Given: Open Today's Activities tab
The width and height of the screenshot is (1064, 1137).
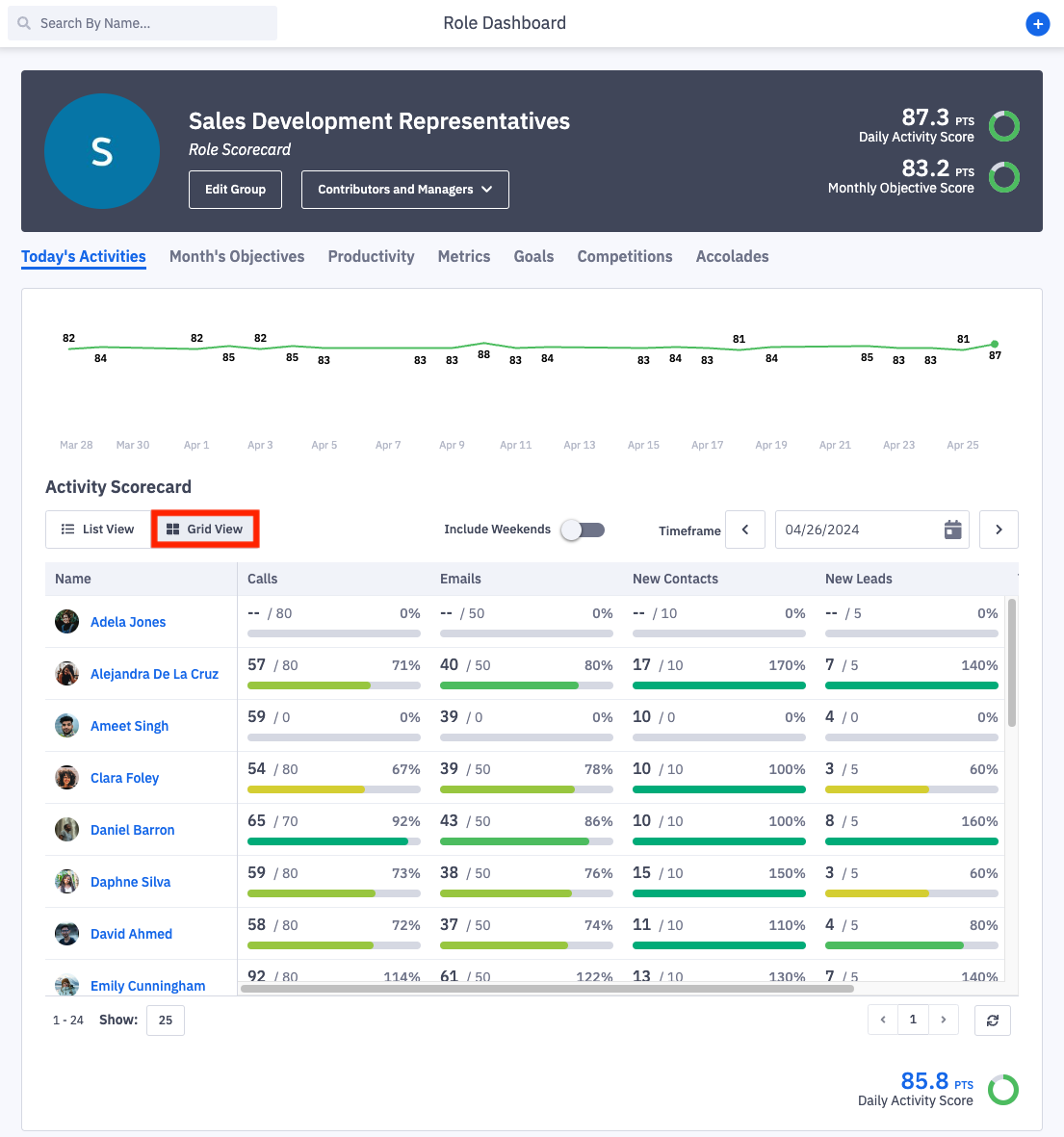Looking at the screenshot, I should [84, 257].
